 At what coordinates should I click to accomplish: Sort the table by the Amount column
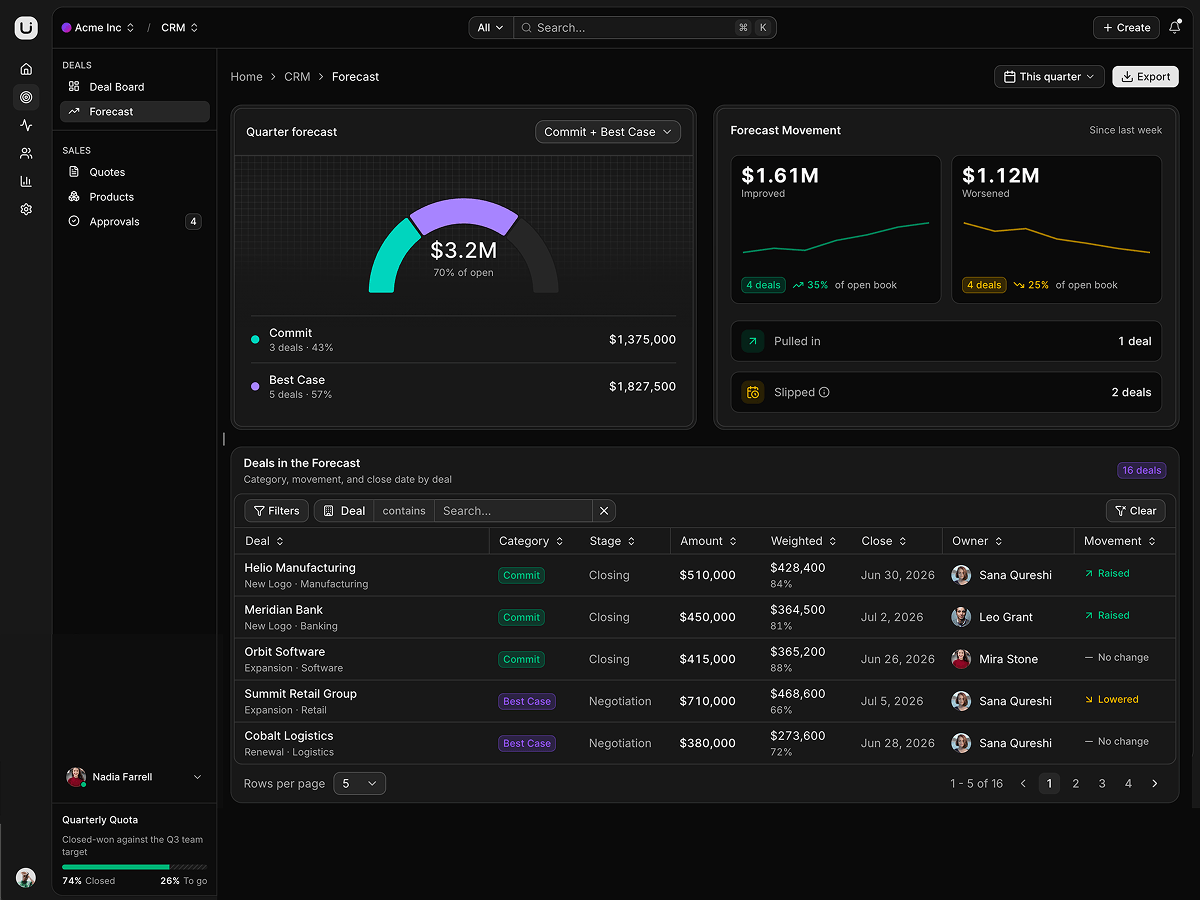click(x=709, y=541)
